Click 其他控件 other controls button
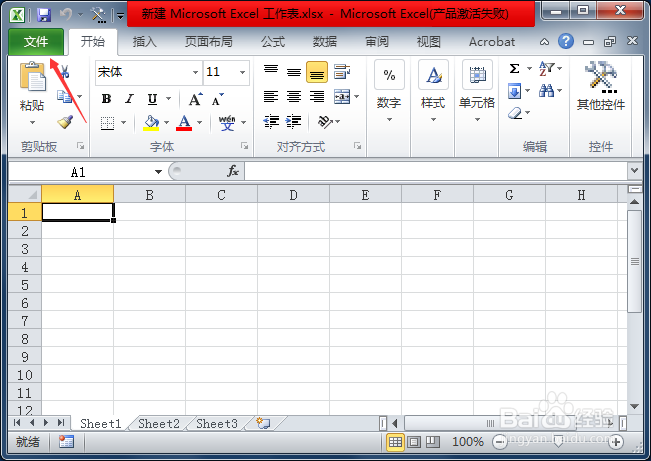The image size is (651, 461). click(x=600, y=86)
